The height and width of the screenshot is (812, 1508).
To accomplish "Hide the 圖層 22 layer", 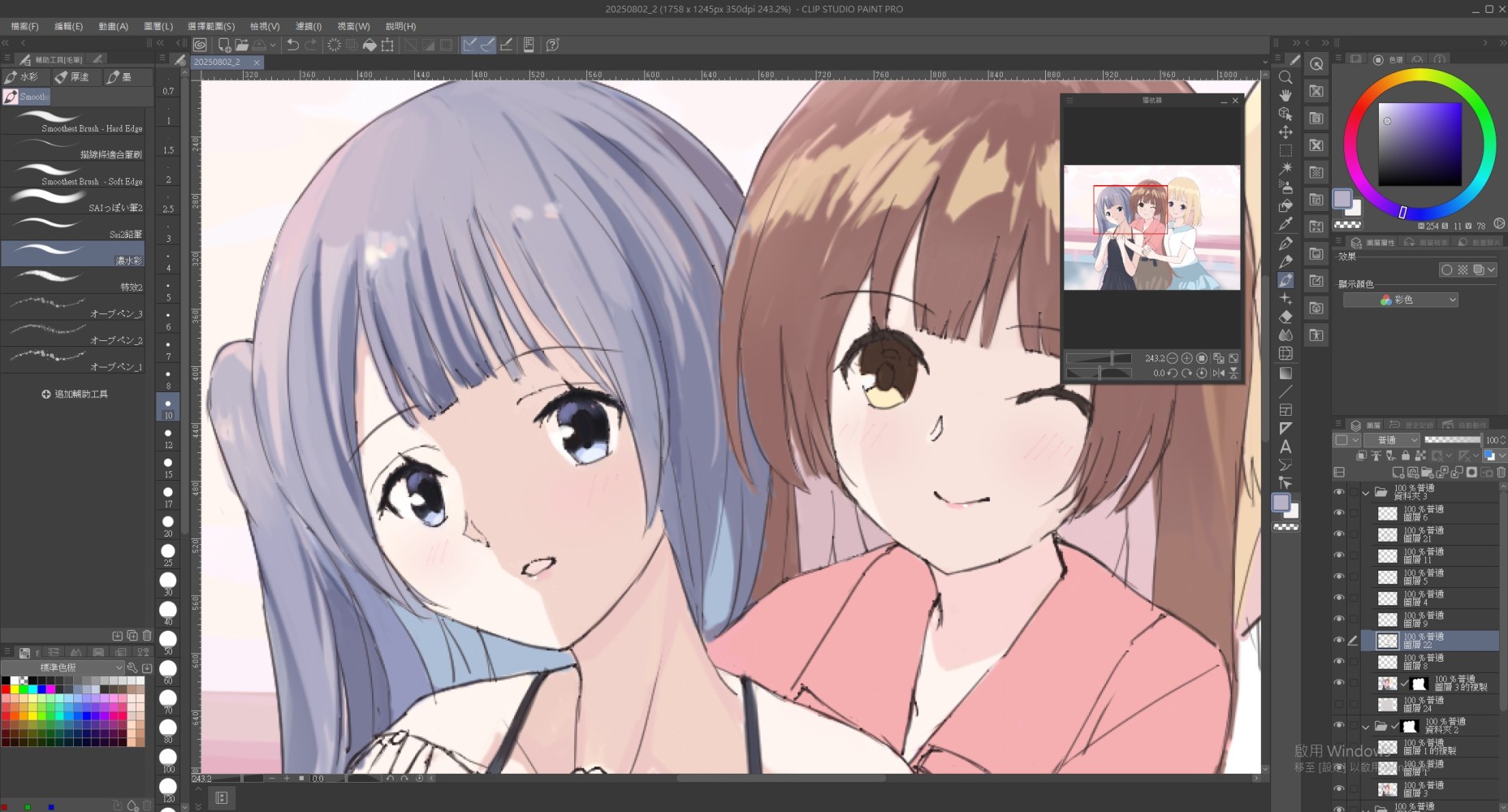I will click(x=1339, y=641).
